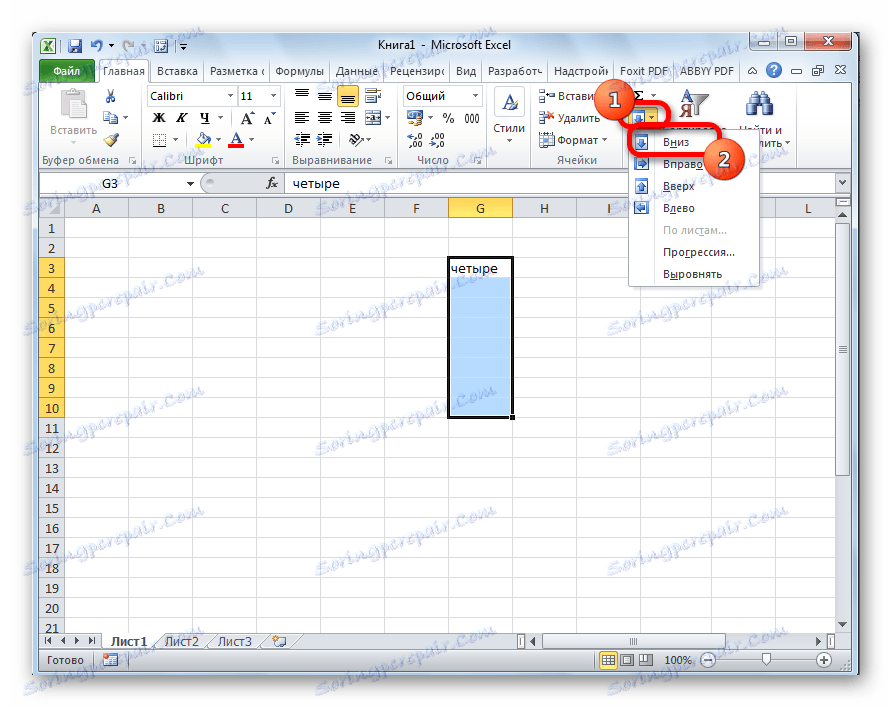Toggle bold formatting with Ж

[159, 117]
